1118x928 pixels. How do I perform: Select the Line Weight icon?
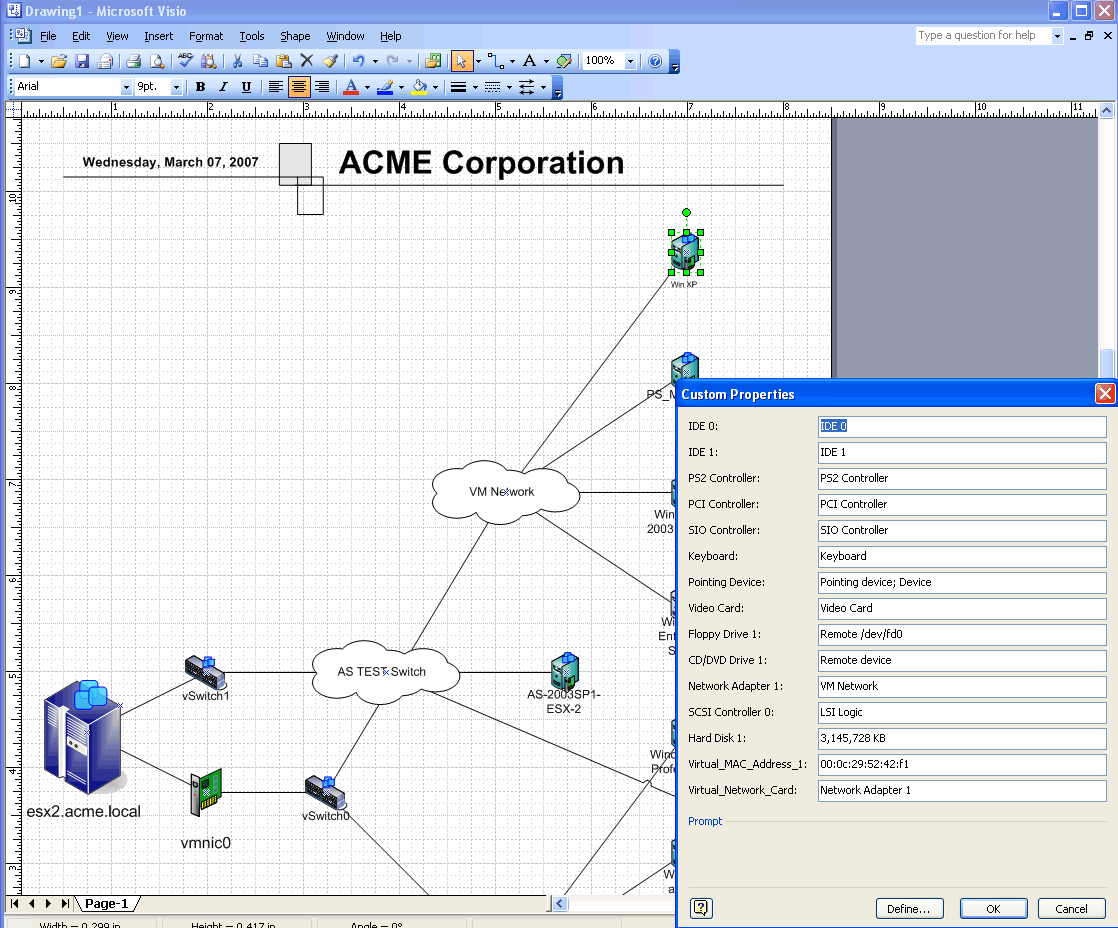458,87
